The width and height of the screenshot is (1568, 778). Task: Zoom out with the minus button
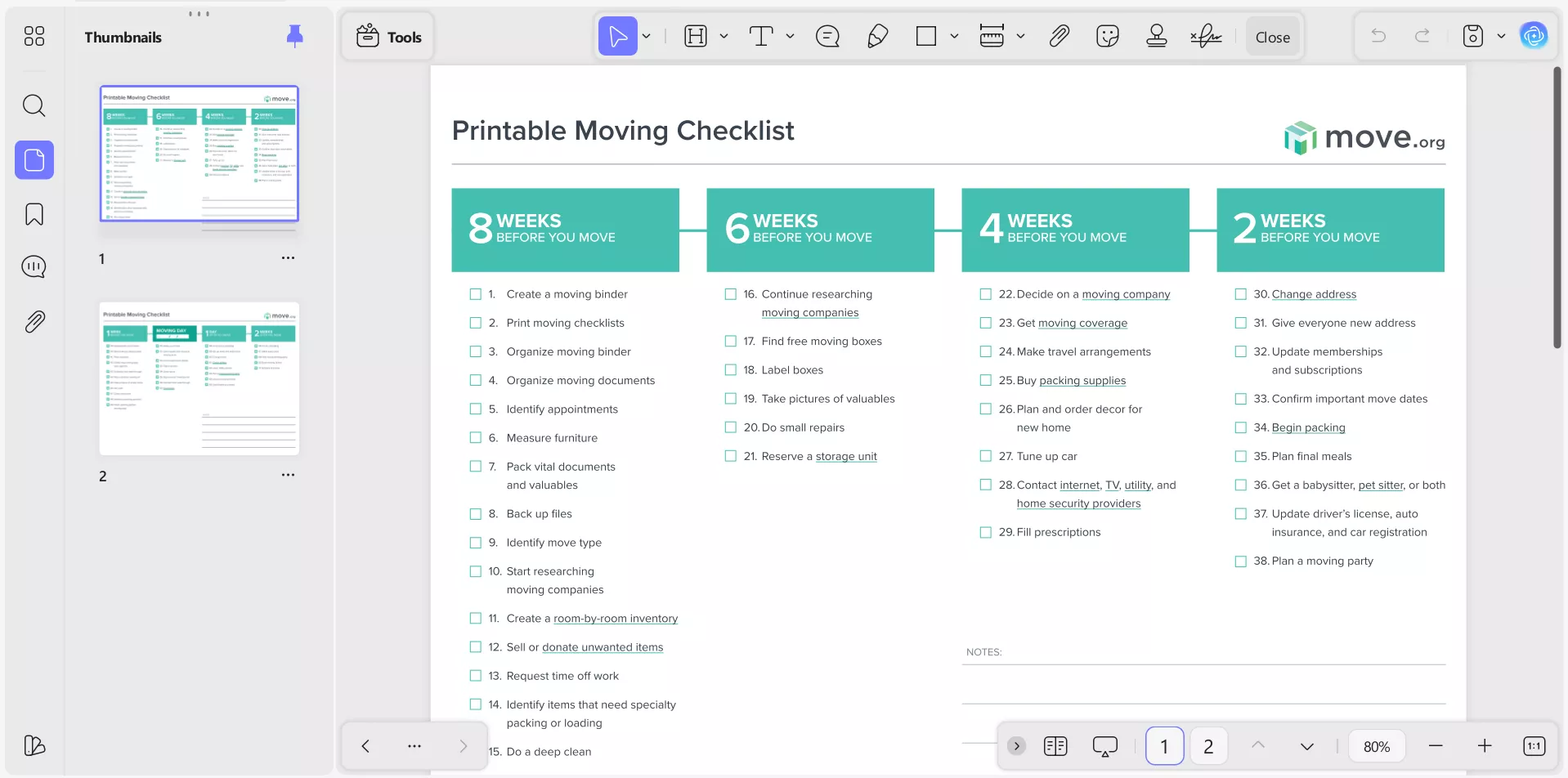[1436, 746]
